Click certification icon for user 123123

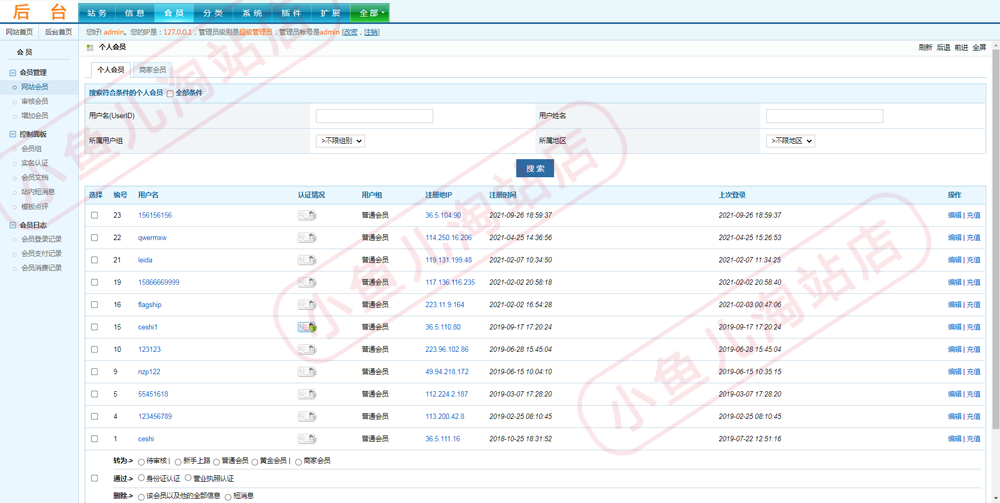307,349
